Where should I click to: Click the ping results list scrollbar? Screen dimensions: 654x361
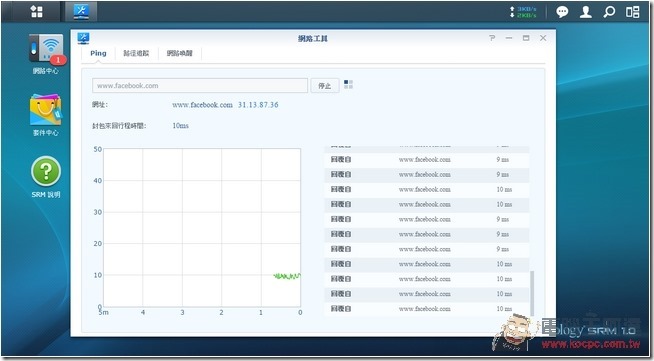pos(532,293)
